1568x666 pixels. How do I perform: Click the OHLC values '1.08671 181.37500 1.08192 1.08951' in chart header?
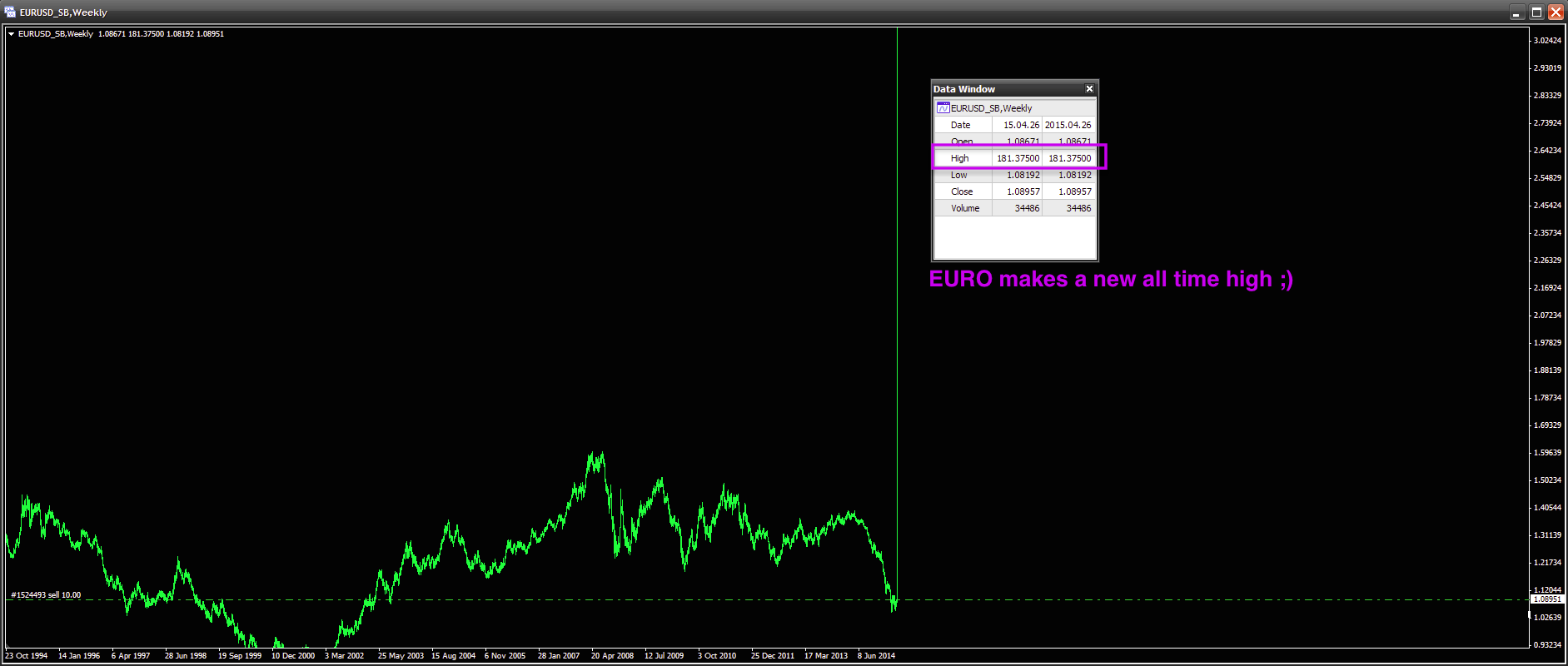click(x=161, y=34)
